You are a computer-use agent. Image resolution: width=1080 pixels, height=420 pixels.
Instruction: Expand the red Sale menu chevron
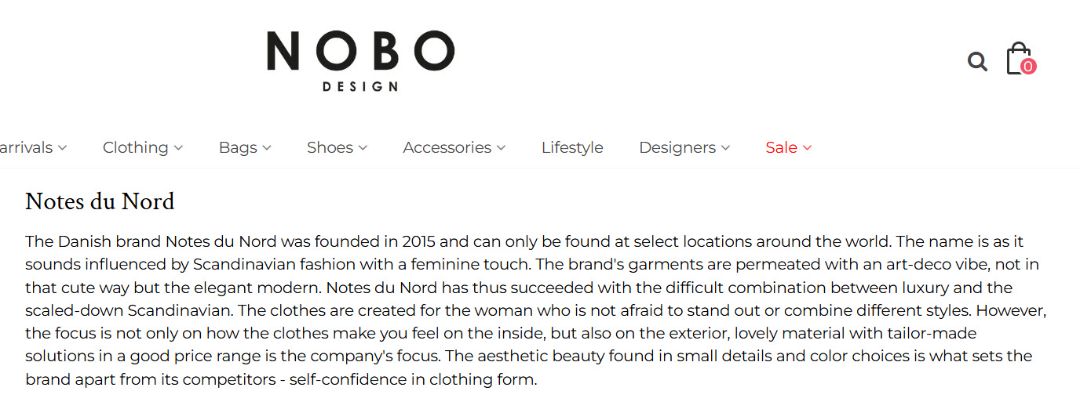[x=807, y=148]
